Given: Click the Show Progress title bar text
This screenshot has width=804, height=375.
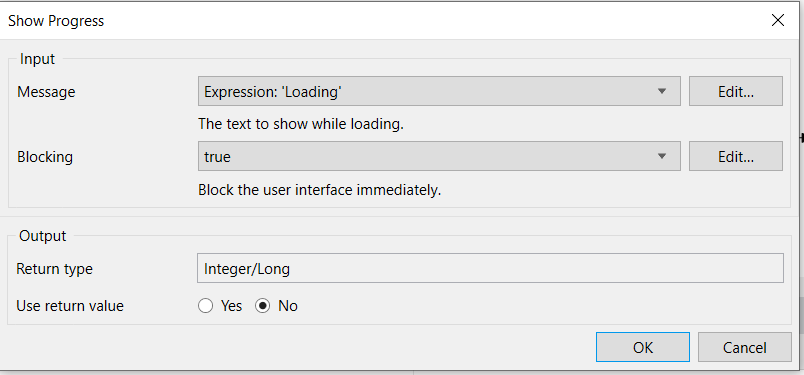Looking at the screenshot, I should 56,21.
